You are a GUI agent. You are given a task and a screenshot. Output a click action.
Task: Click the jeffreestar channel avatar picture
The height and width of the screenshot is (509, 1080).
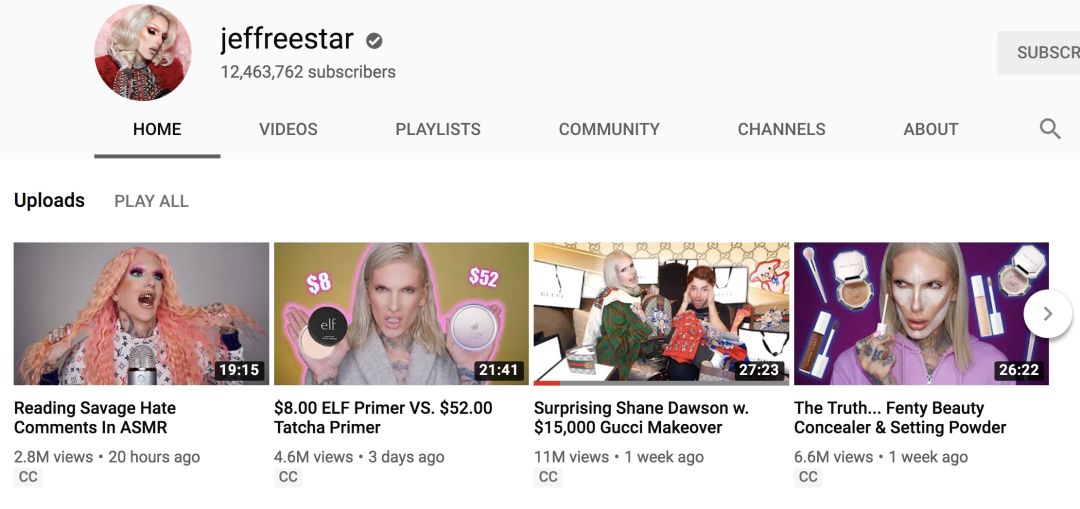coord(143,52)
